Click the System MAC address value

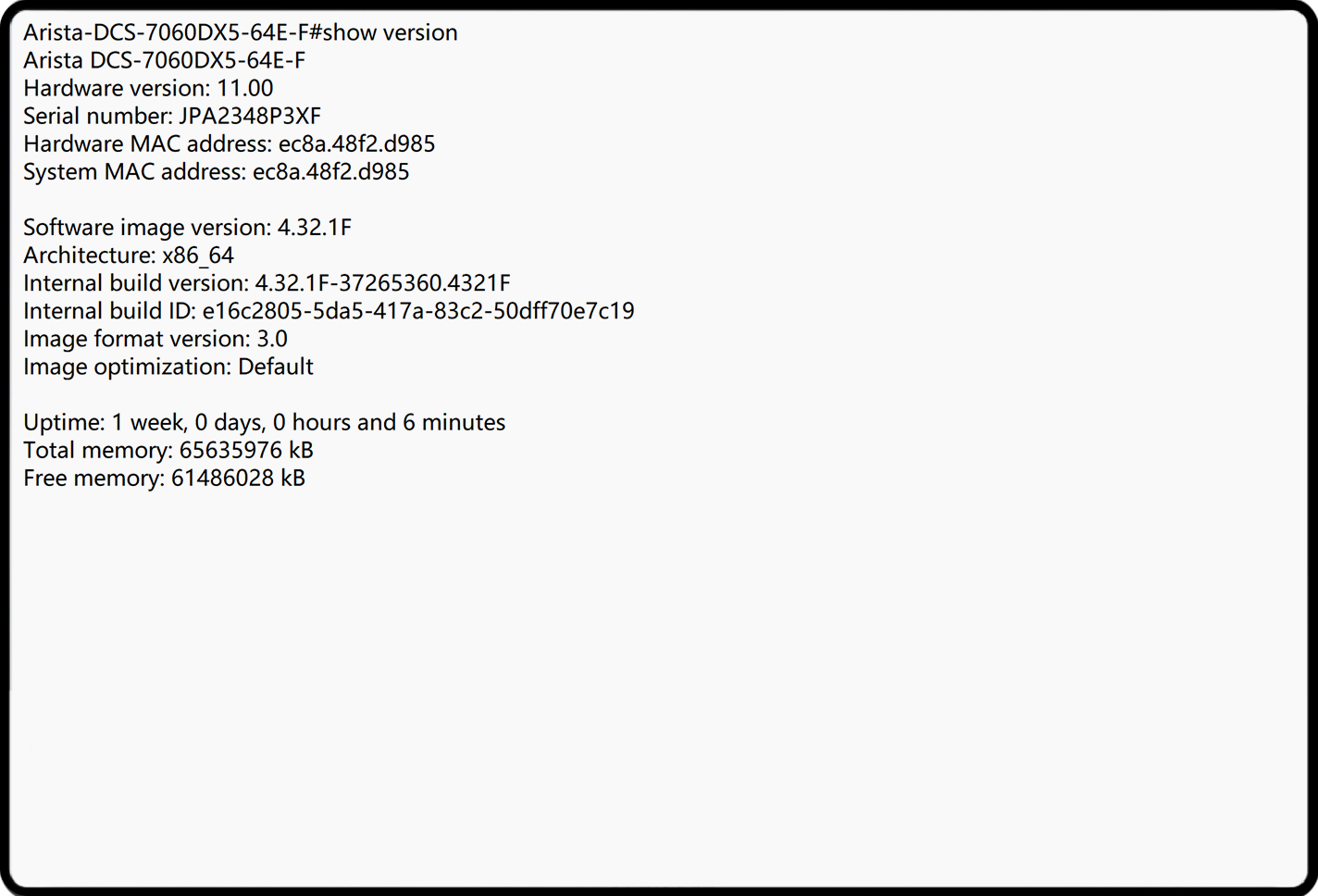pyautogui.click(x=330, y=171)
